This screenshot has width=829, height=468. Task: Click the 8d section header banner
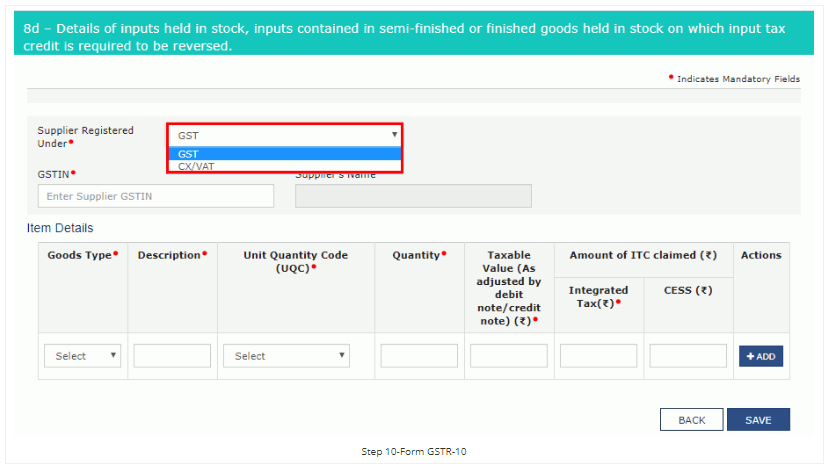pyautogui.click(x=414, y=37)
